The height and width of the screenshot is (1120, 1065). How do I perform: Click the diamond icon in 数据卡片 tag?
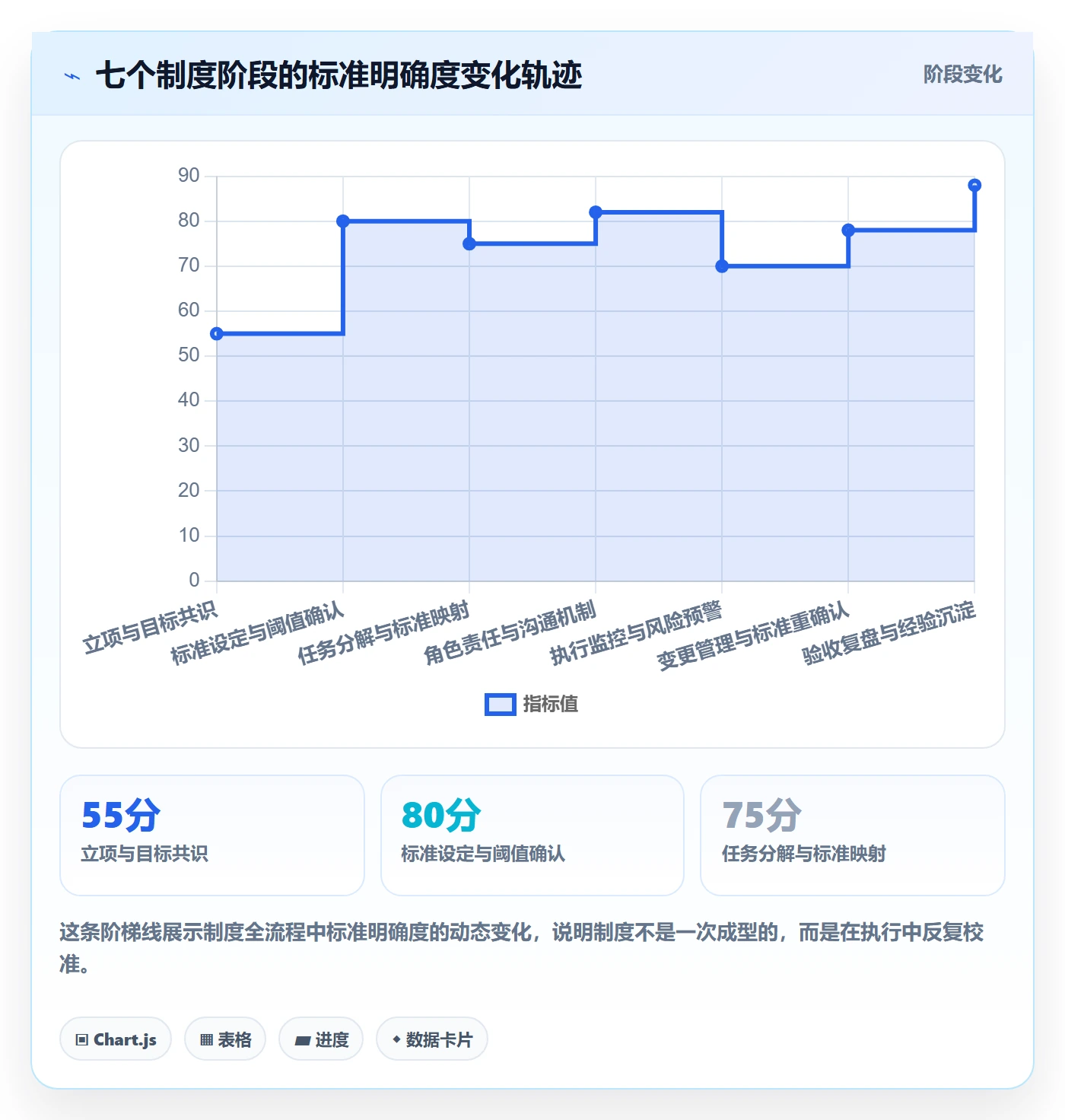pyautogui.click(x=396, y=1039)
